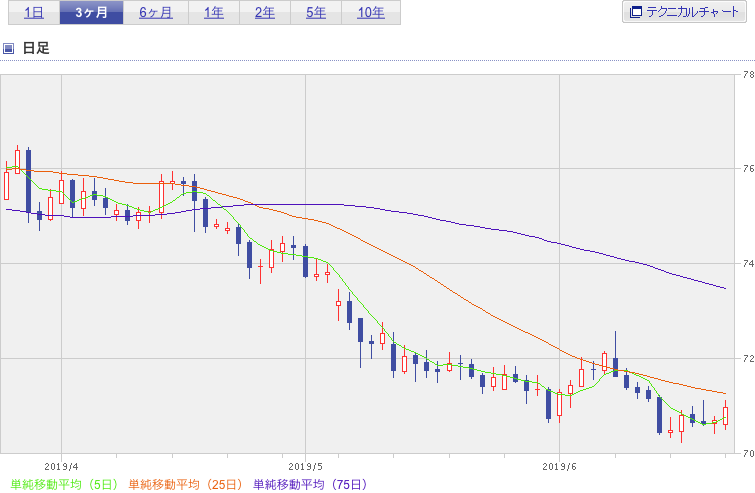Click the 2019/4 date axis label
The image size is (755, 493).
(61, 467)
